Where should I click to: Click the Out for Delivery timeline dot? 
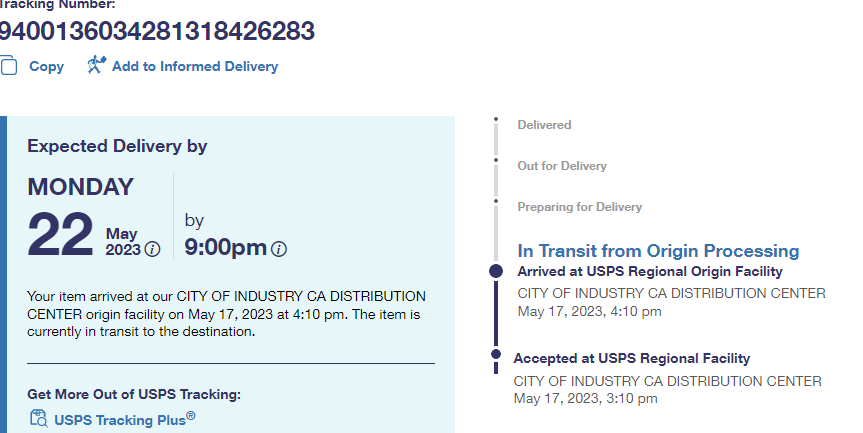tap(496, 160)
